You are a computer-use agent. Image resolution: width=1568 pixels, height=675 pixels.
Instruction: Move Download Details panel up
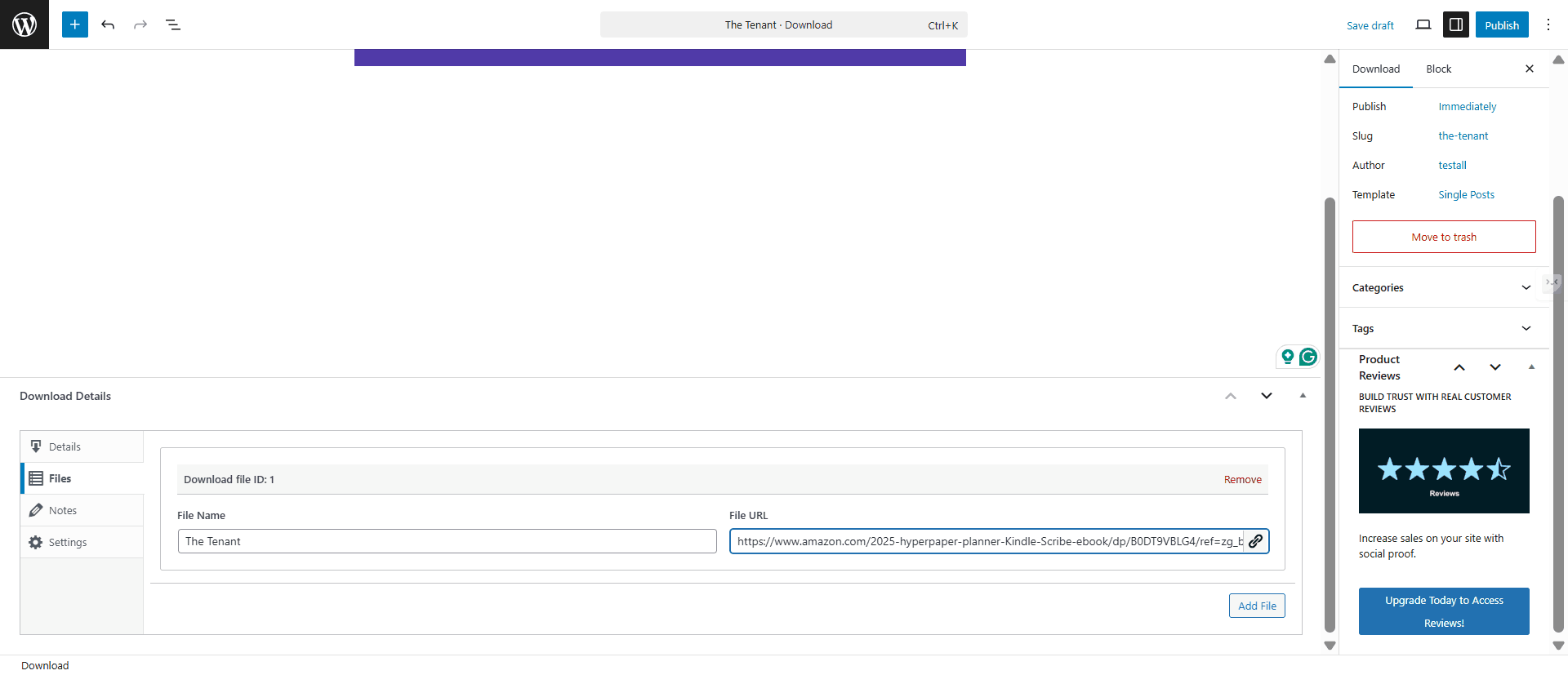tap(1231, 396)
